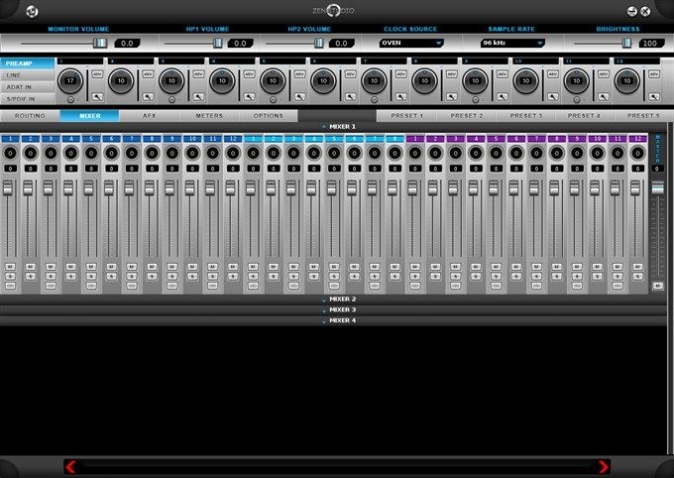This screenshot has width=674, height=478.
Task: Click the gain knob showing 17 on preamp 1
Action: [x=70, y=81]
